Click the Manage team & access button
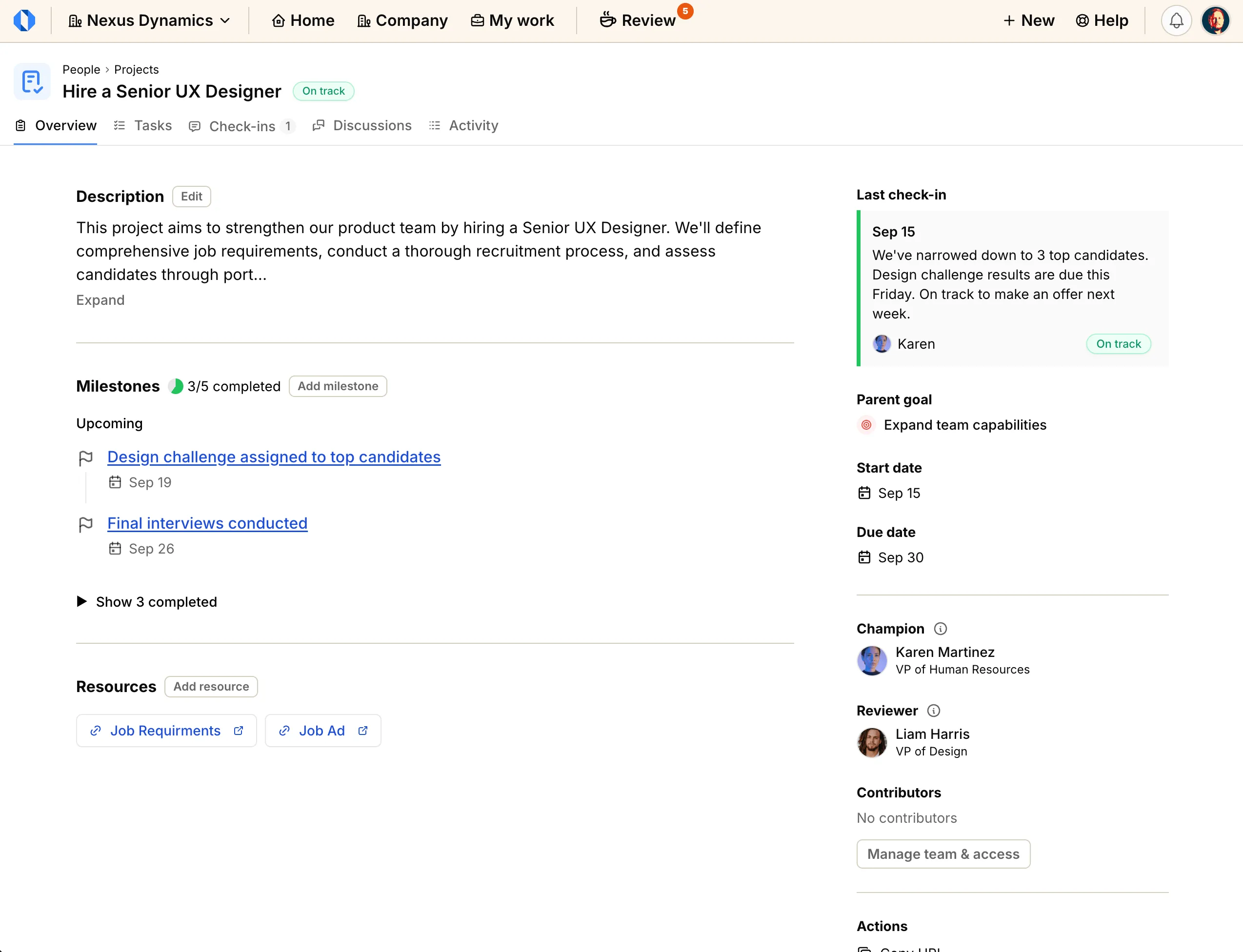The height and width of the screenshot is (952, 1243). click(x=942, y=854)
